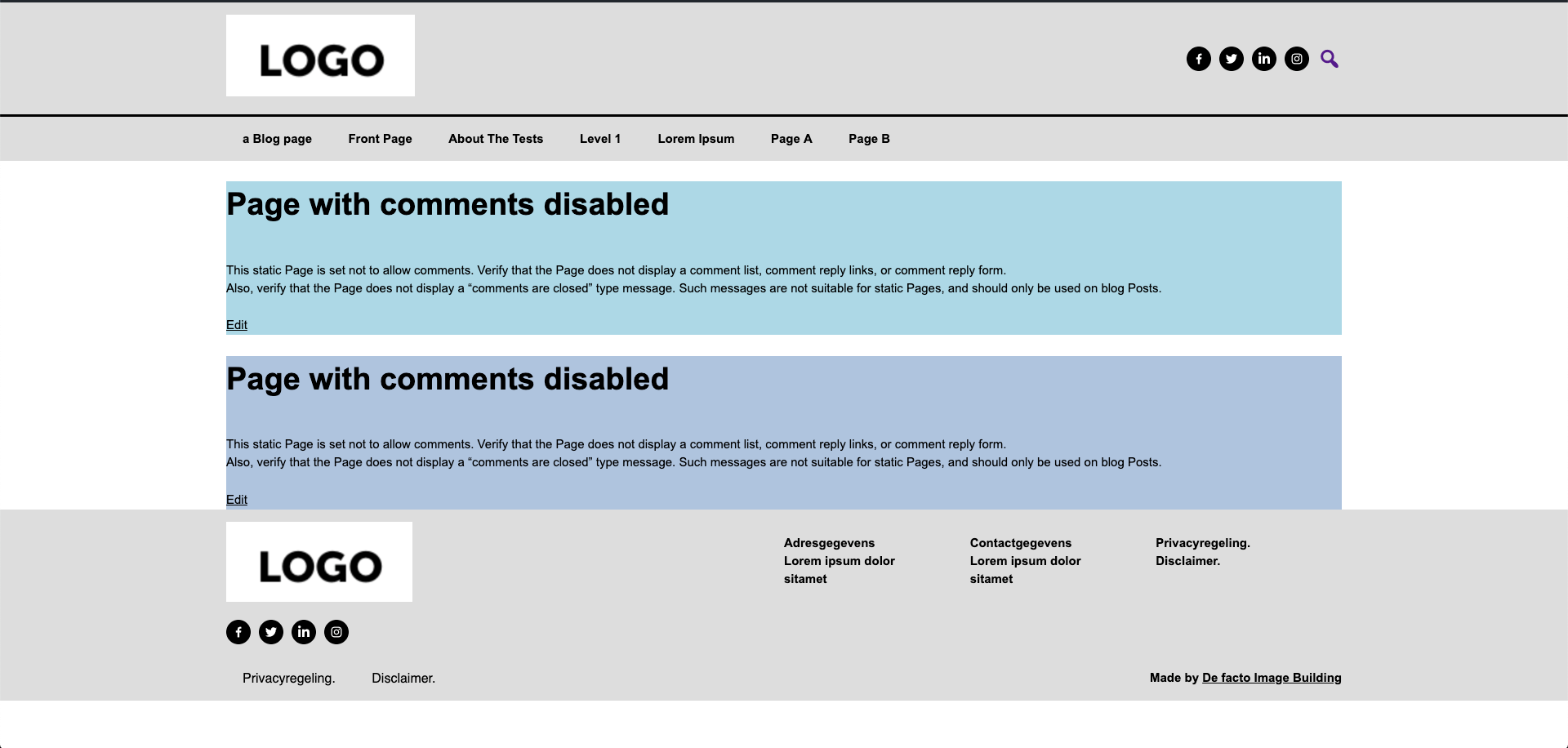Viewport: 1568px width, 748px height.
Task: Click the Contactgegevens footer heading
Action: point(1021,543)
